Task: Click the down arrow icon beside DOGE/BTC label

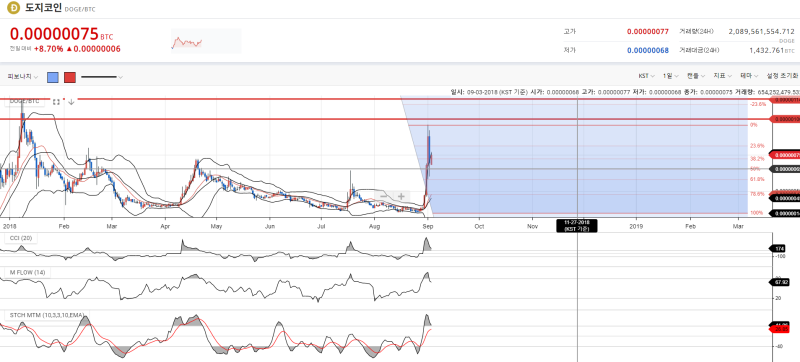Action: click(x=71, y=102)
